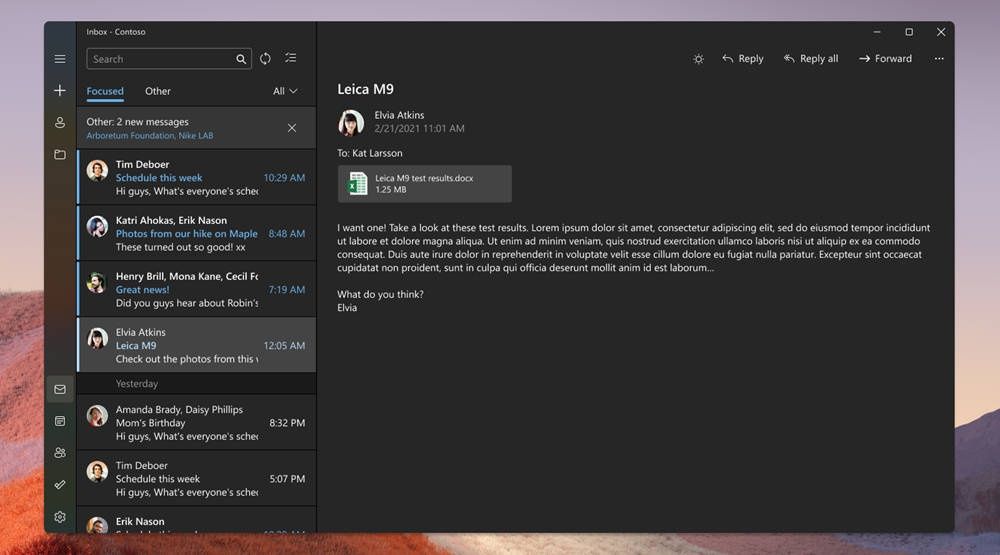Open Photos from our hike message
Viewport: 1000px width, 555px height.
tap(196, 233)
